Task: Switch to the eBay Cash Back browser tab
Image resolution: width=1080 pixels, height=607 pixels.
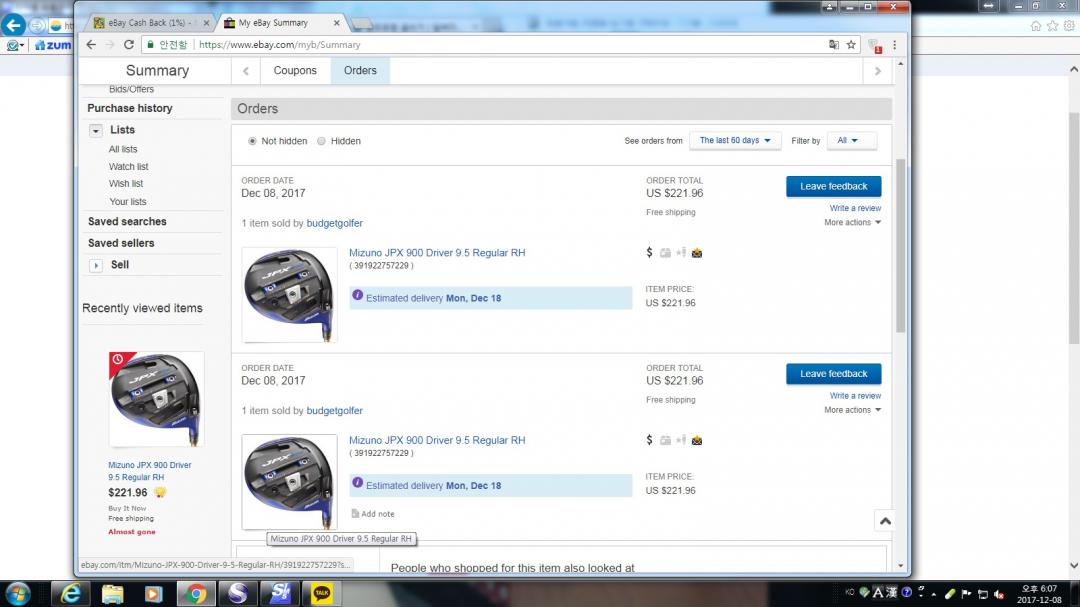Action: pyautogui.click(x=150, y=22)
